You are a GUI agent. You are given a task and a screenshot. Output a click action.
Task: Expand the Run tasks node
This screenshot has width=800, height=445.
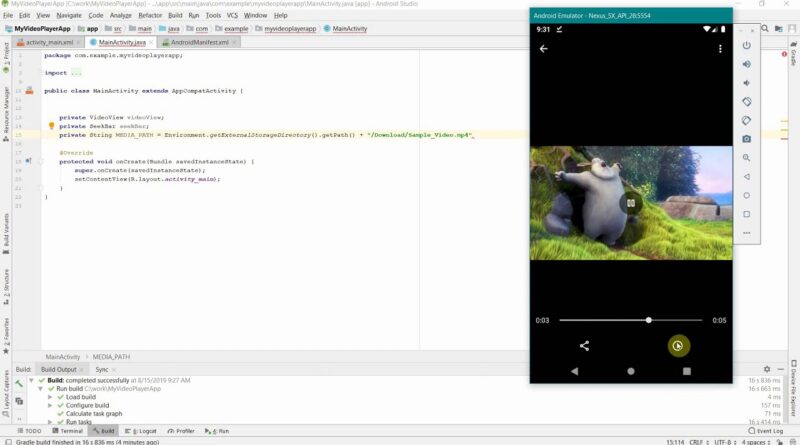(x=50, y=422)
